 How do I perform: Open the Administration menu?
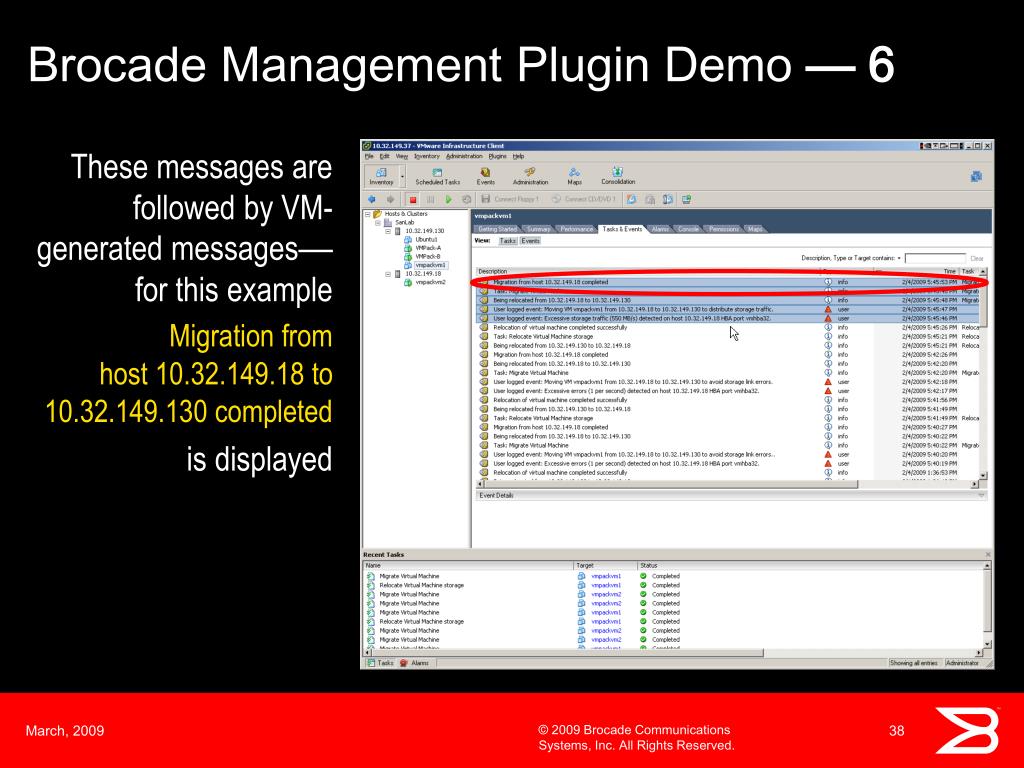pos(464,157)
